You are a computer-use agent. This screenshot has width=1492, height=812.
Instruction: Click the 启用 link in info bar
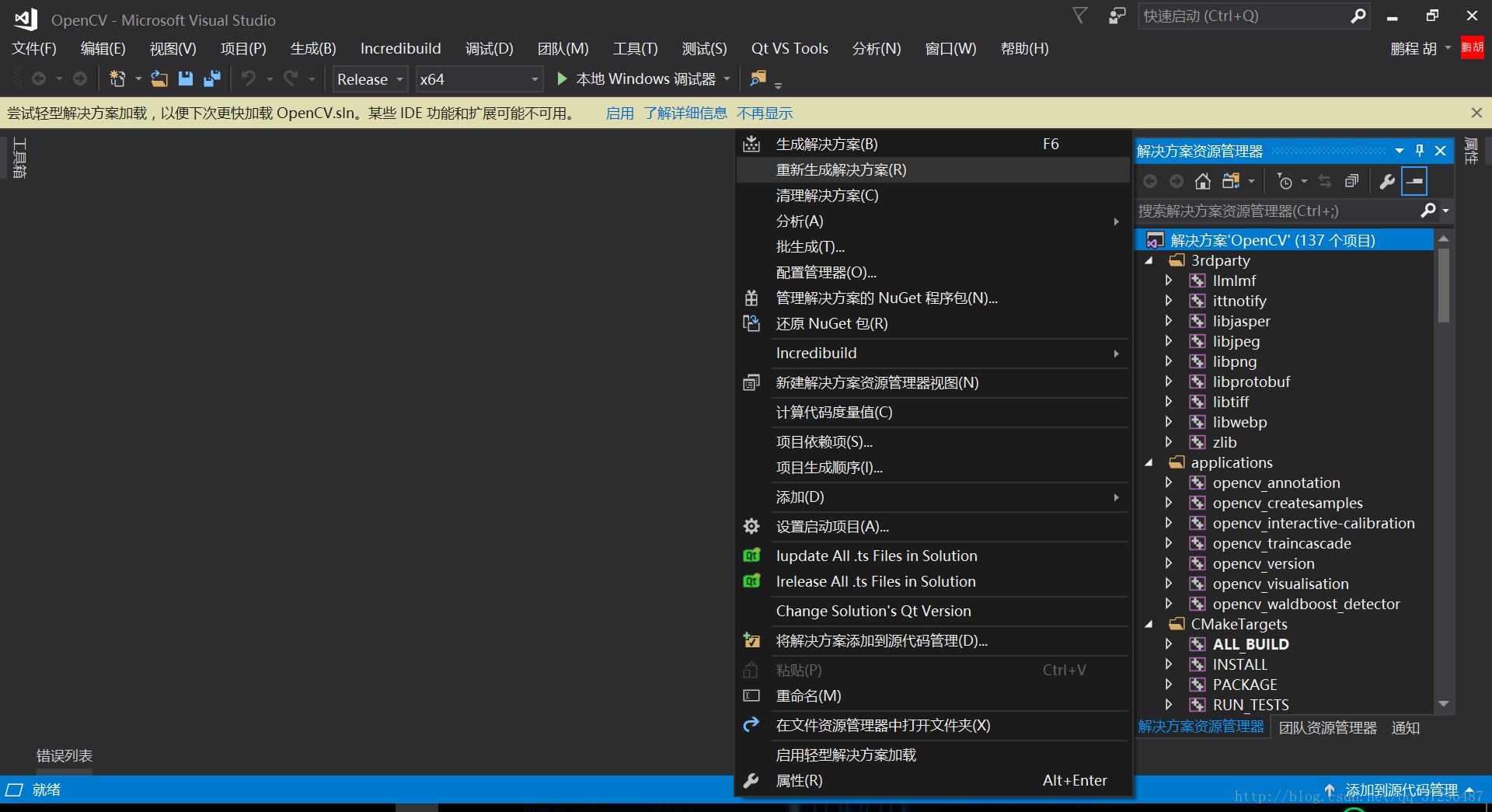pos(619,113)
